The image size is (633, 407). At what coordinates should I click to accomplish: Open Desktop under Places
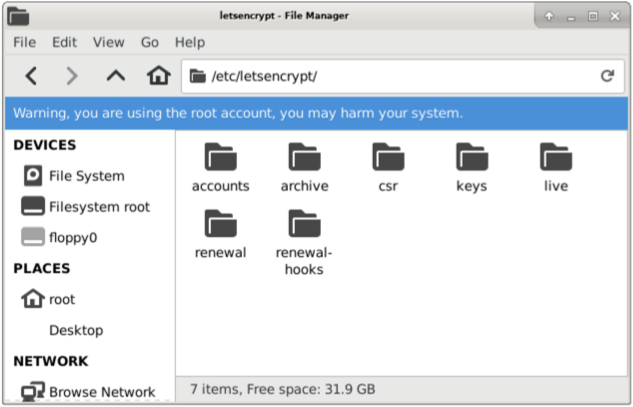76,330
